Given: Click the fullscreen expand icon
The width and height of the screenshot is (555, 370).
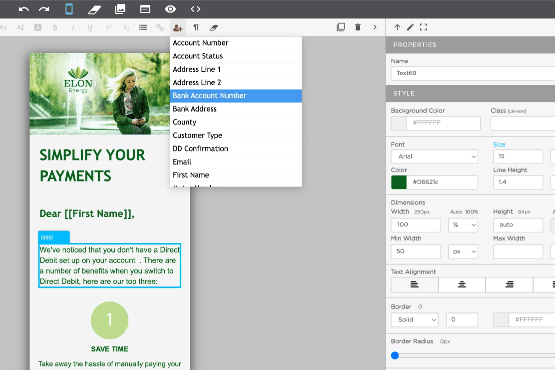Looking at the screenshot, I should tap(423, 27).
